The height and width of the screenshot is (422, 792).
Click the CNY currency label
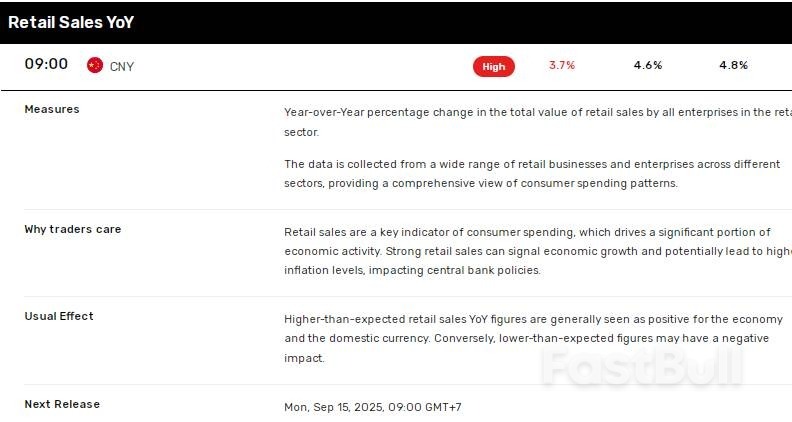tap(122, 67)
